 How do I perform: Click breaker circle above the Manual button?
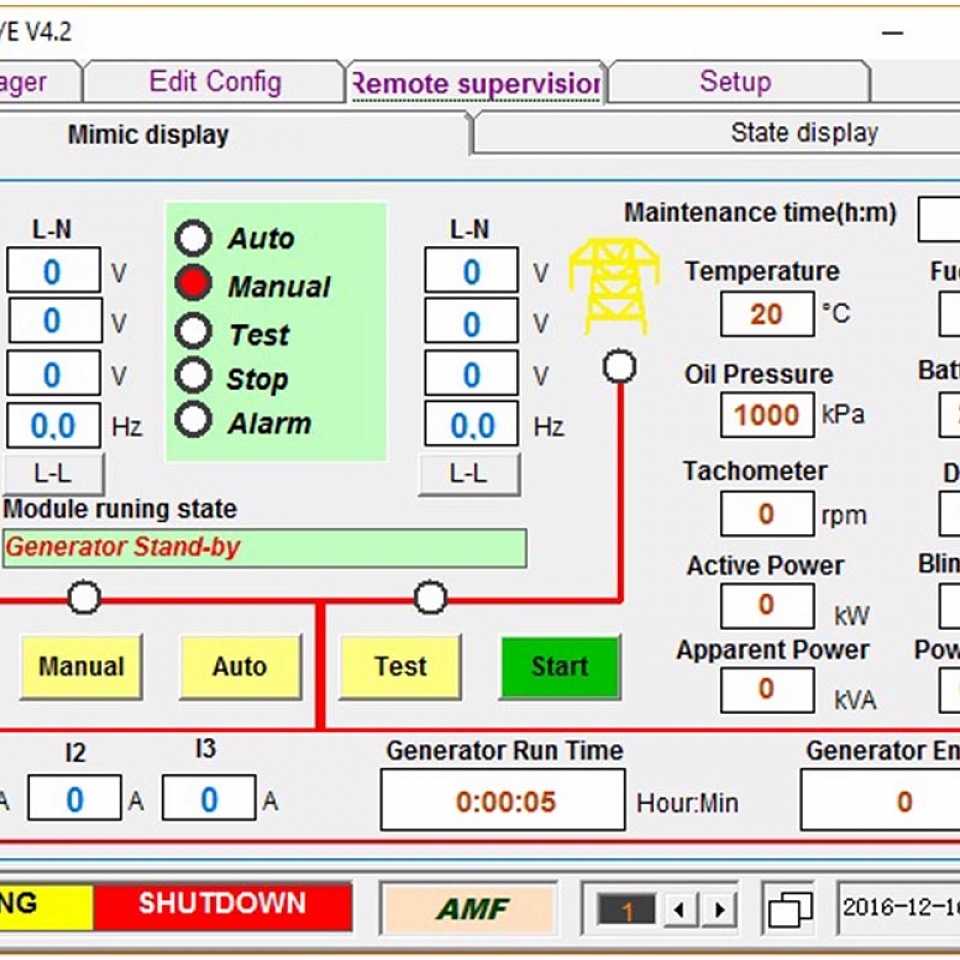click(84, 597)
